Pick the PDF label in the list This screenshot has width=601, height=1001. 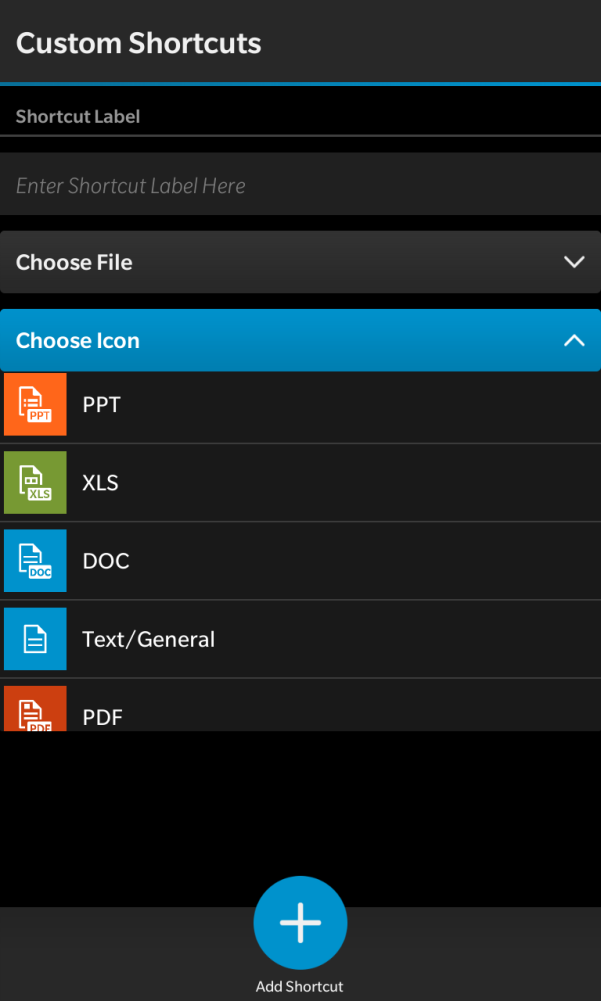[x=102, y=716]
